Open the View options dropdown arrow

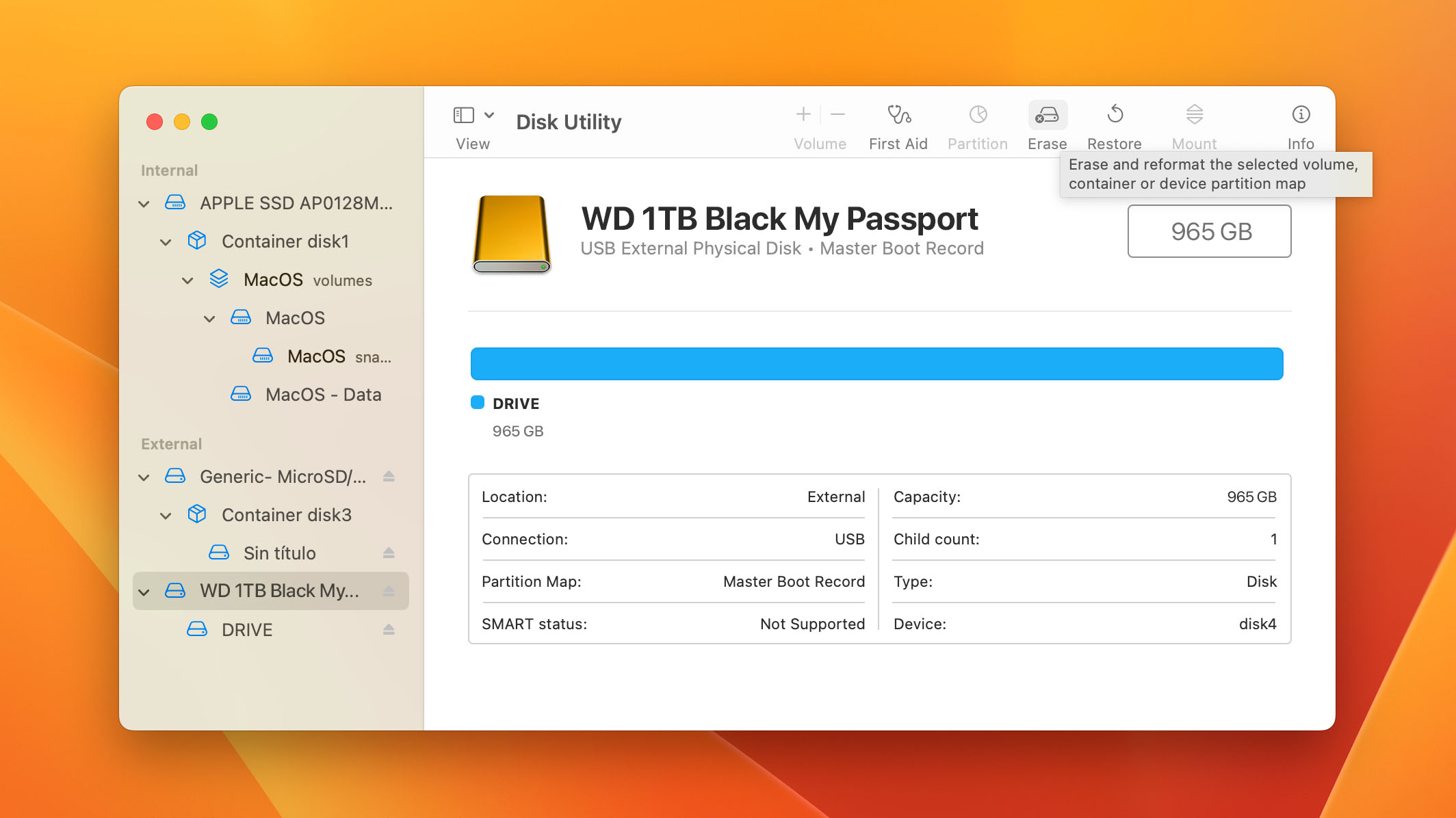click(489, 115)
